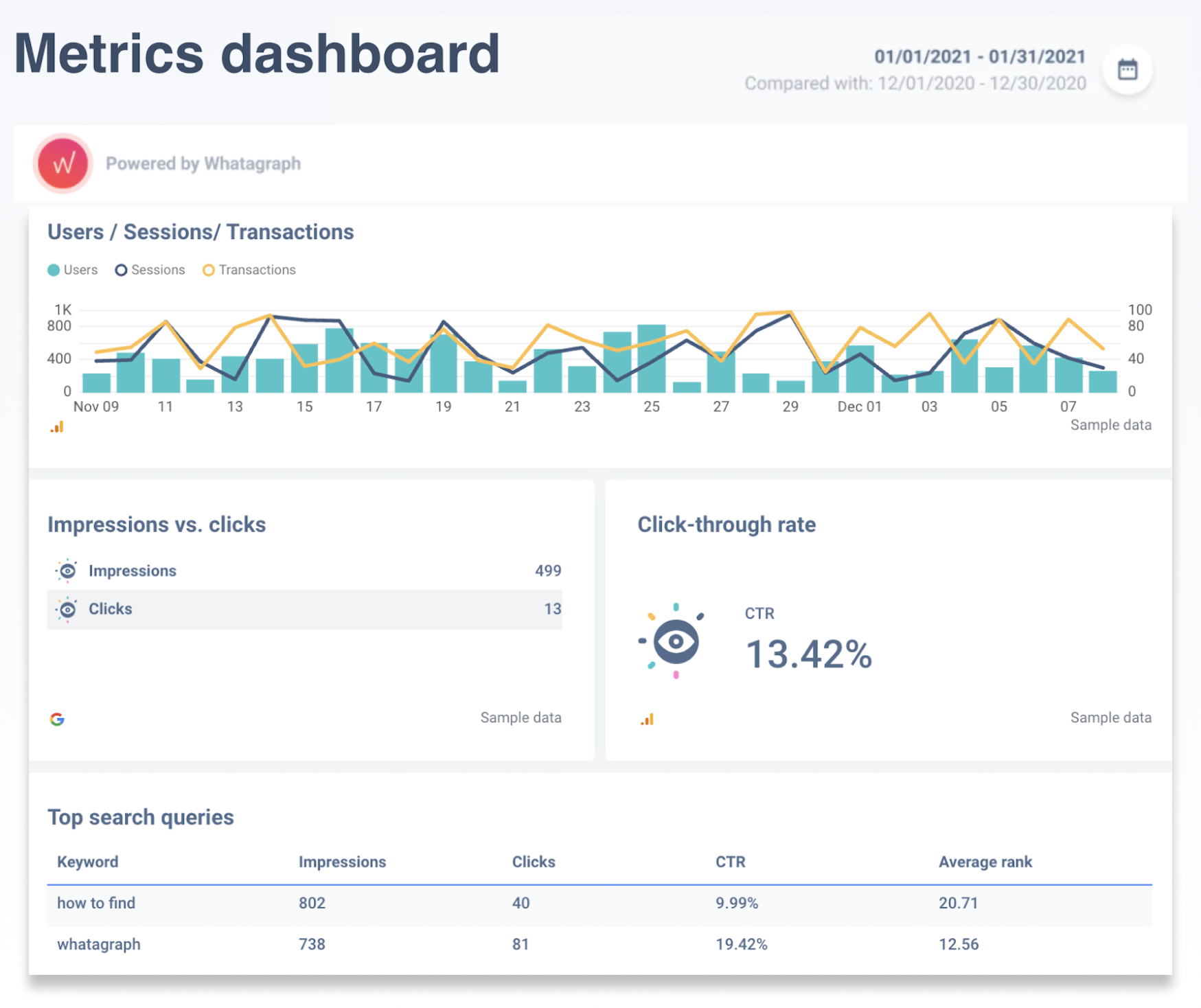Image resolution: width=1201 pixels, height=1008 pixels.
Task: Click the 'Click-through rate' title
Action: pos(727,525)
